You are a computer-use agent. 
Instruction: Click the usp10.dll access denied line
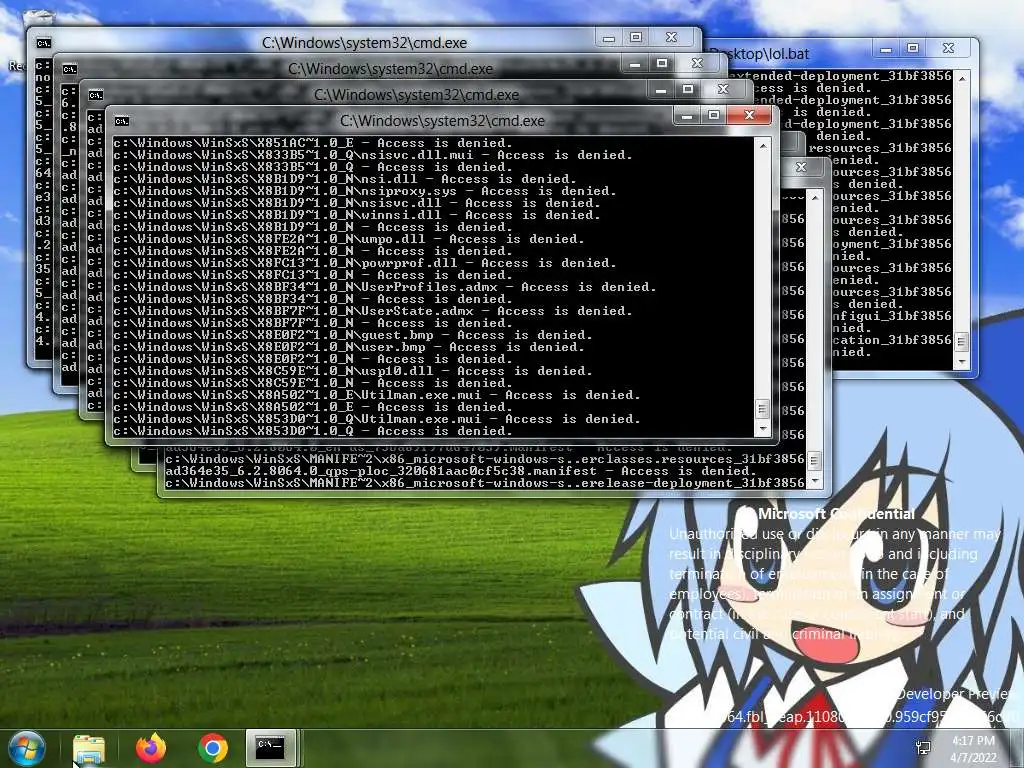coord(352,371)
